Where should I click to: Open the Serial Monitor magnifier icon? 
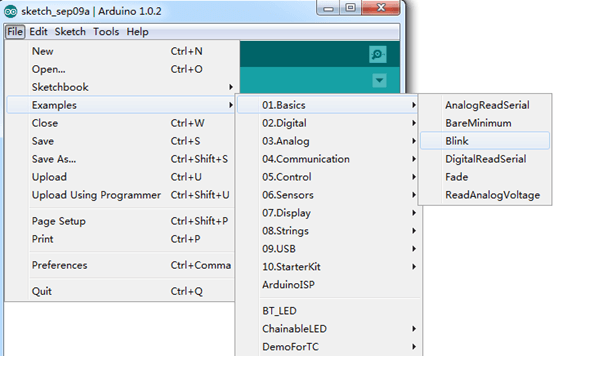pos(377,54)
